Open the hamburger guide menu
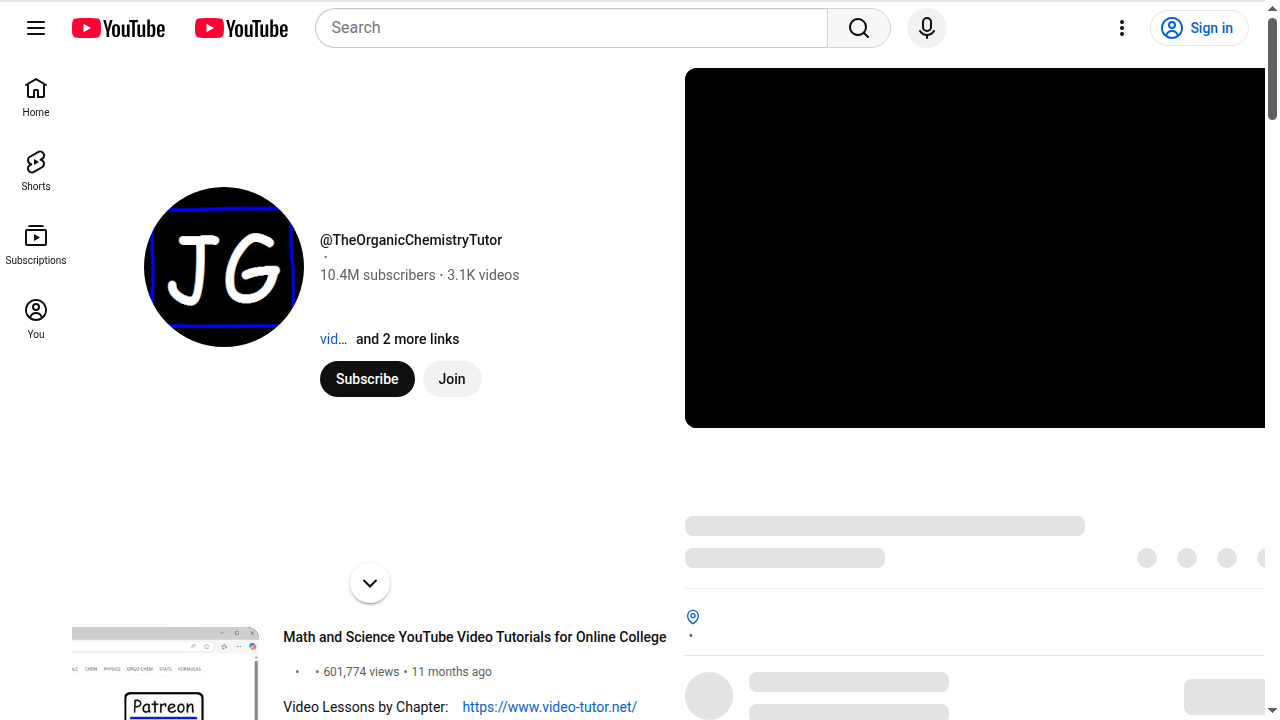Viewport: 1280px width, 720px height. [36, 28]
